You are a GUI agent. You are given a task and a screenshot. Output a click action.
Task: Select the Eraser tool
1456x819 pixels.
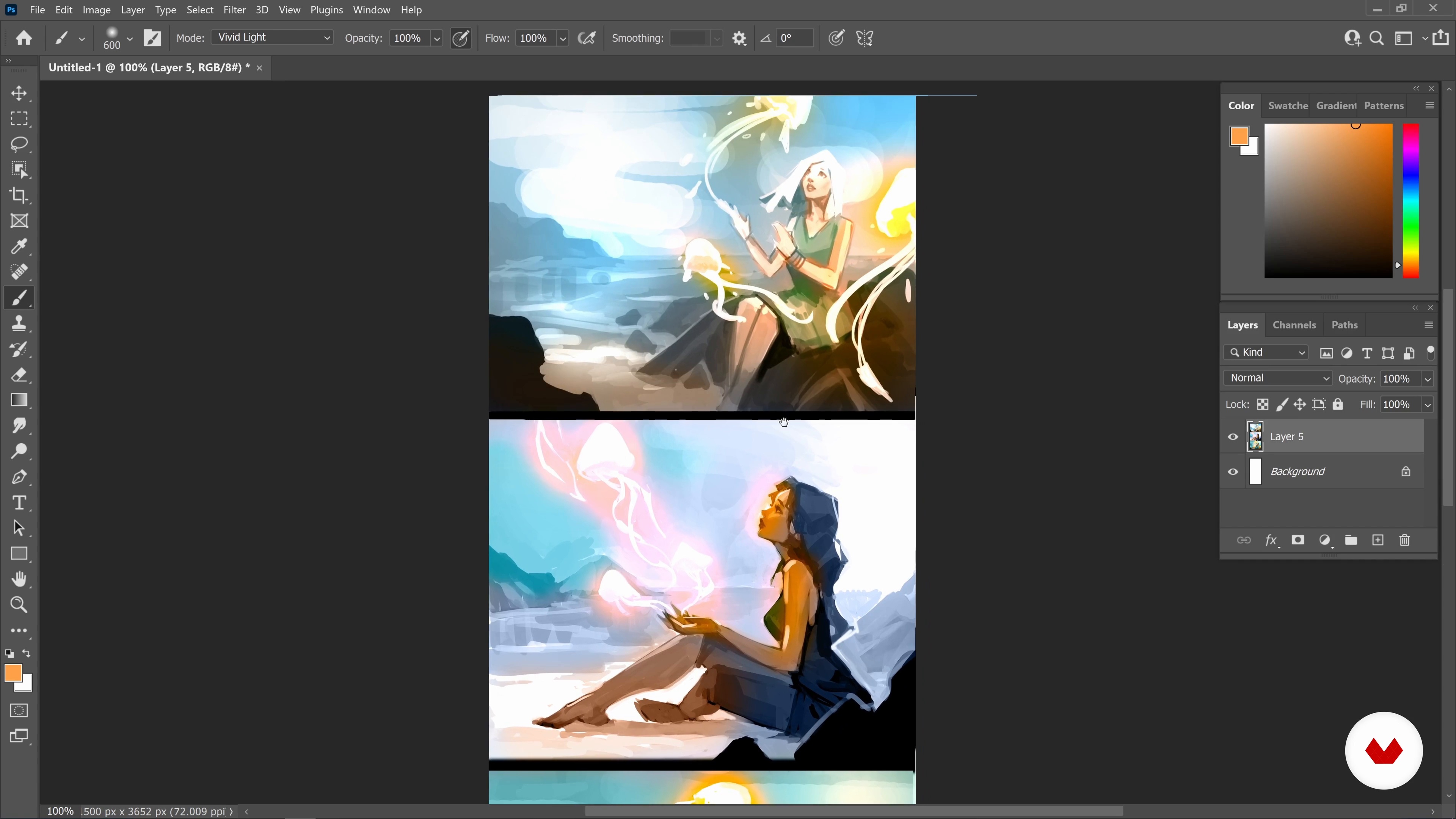pos(19,375)
